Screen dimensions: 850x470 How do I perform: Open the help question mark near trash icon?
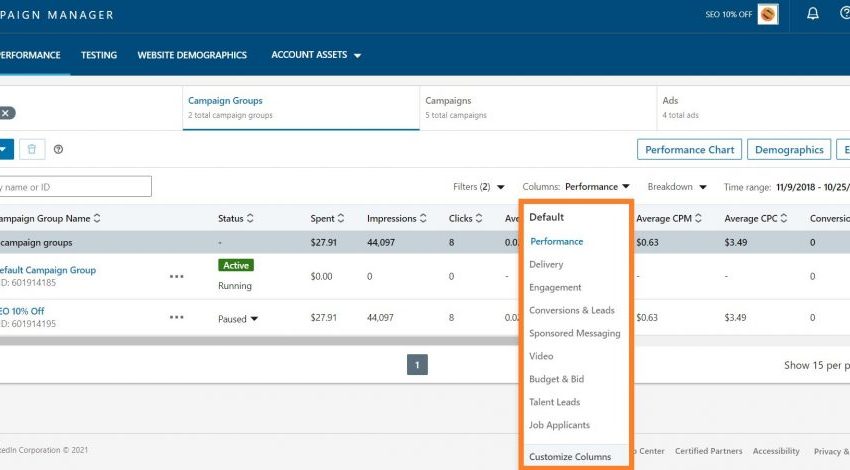tap(58, 149)
